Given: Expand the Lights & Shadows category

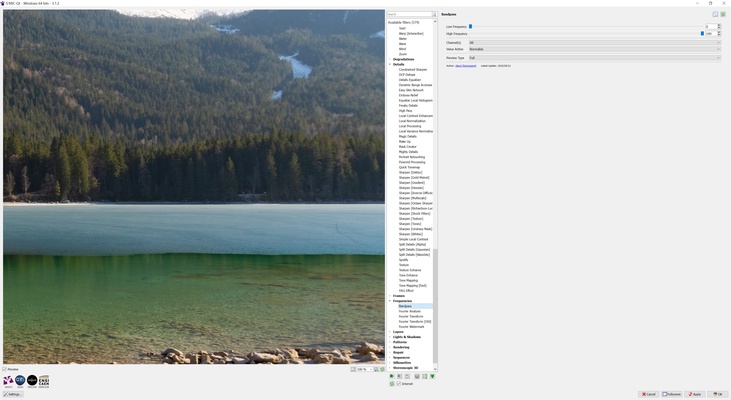Looking at the screenshot, I should click(390, 337).
